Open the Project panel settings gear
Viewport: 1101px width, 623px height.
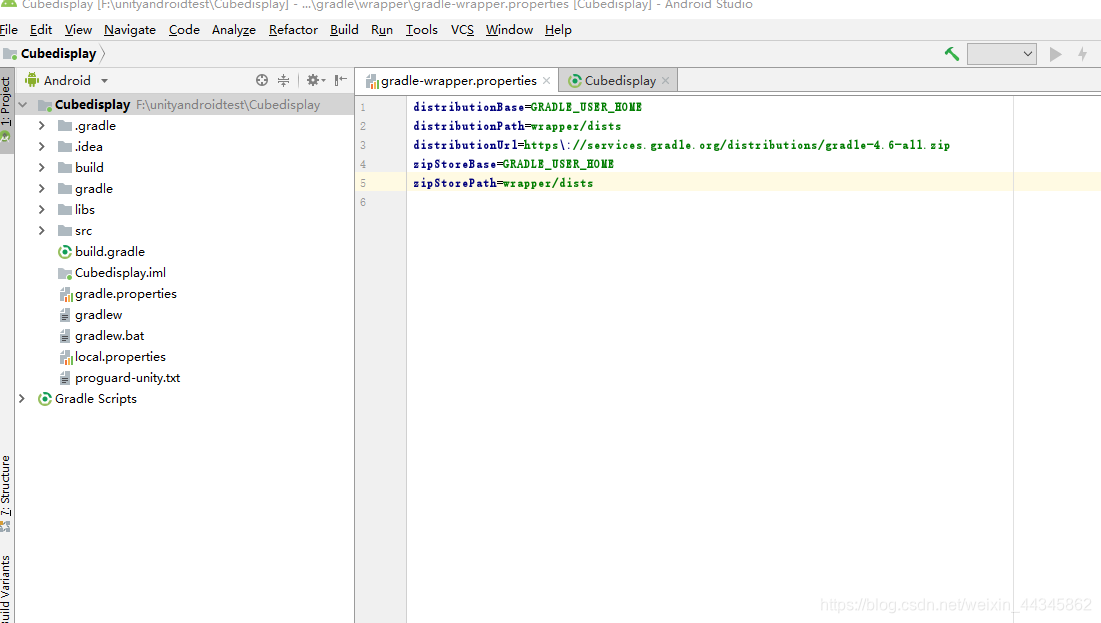point(315,80)
